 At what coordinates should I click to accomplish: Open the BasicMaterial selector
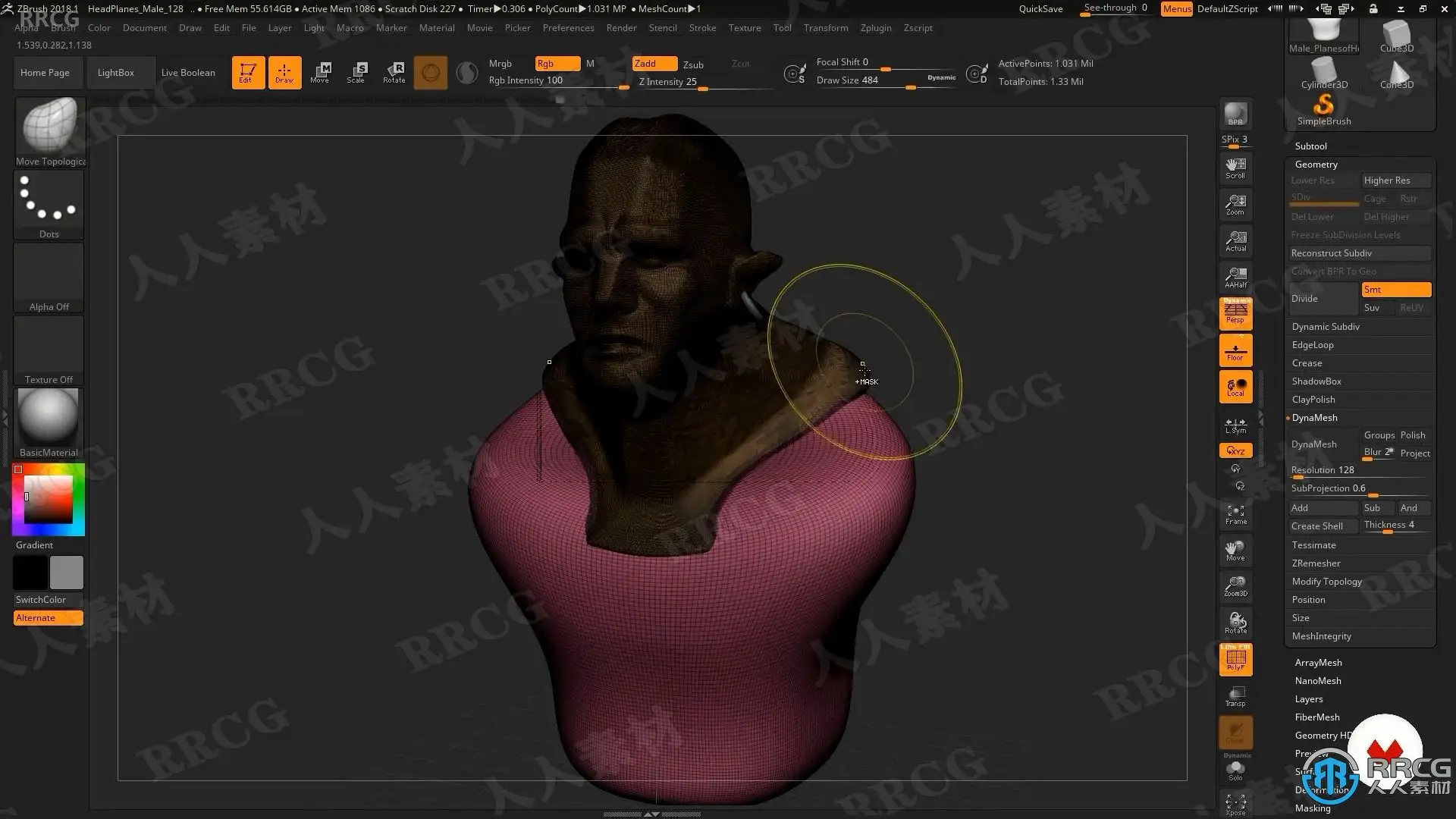[49, 423]
